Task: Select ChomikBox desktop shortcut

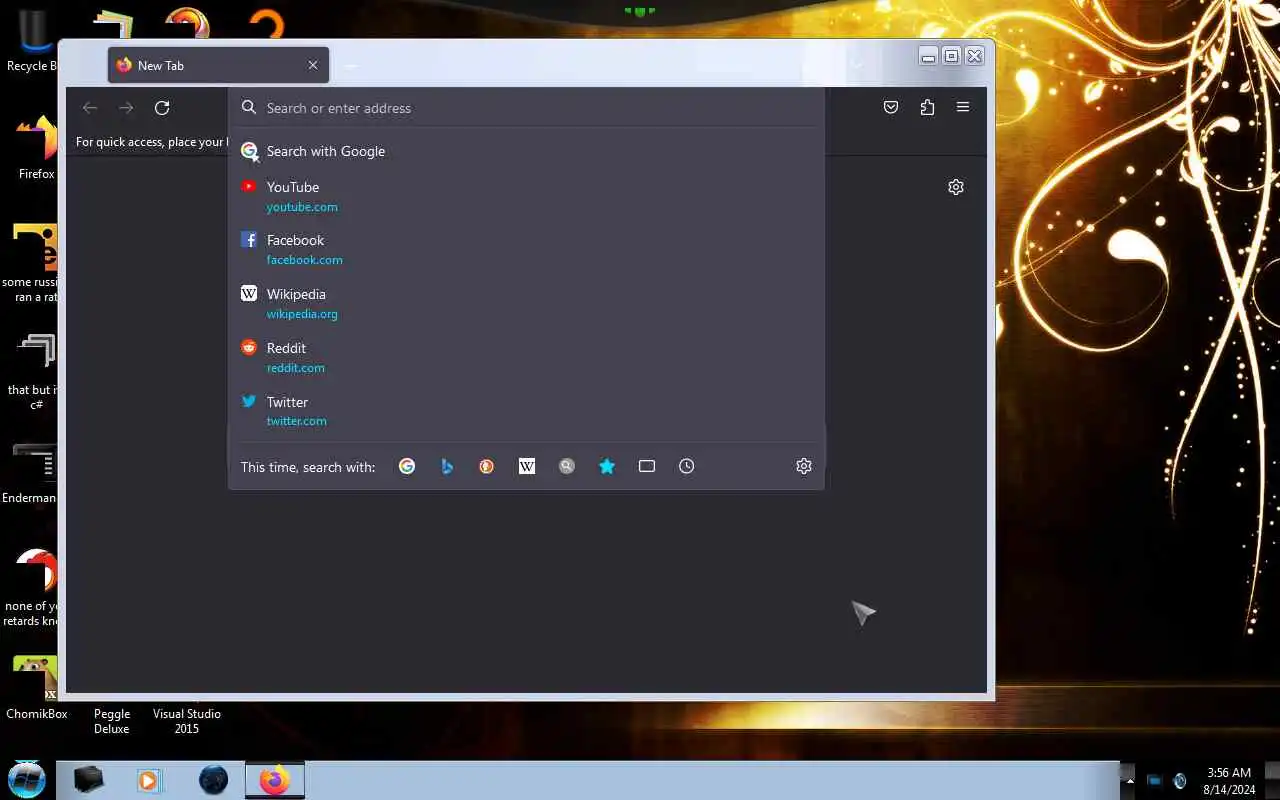Action: pos(36,688)
